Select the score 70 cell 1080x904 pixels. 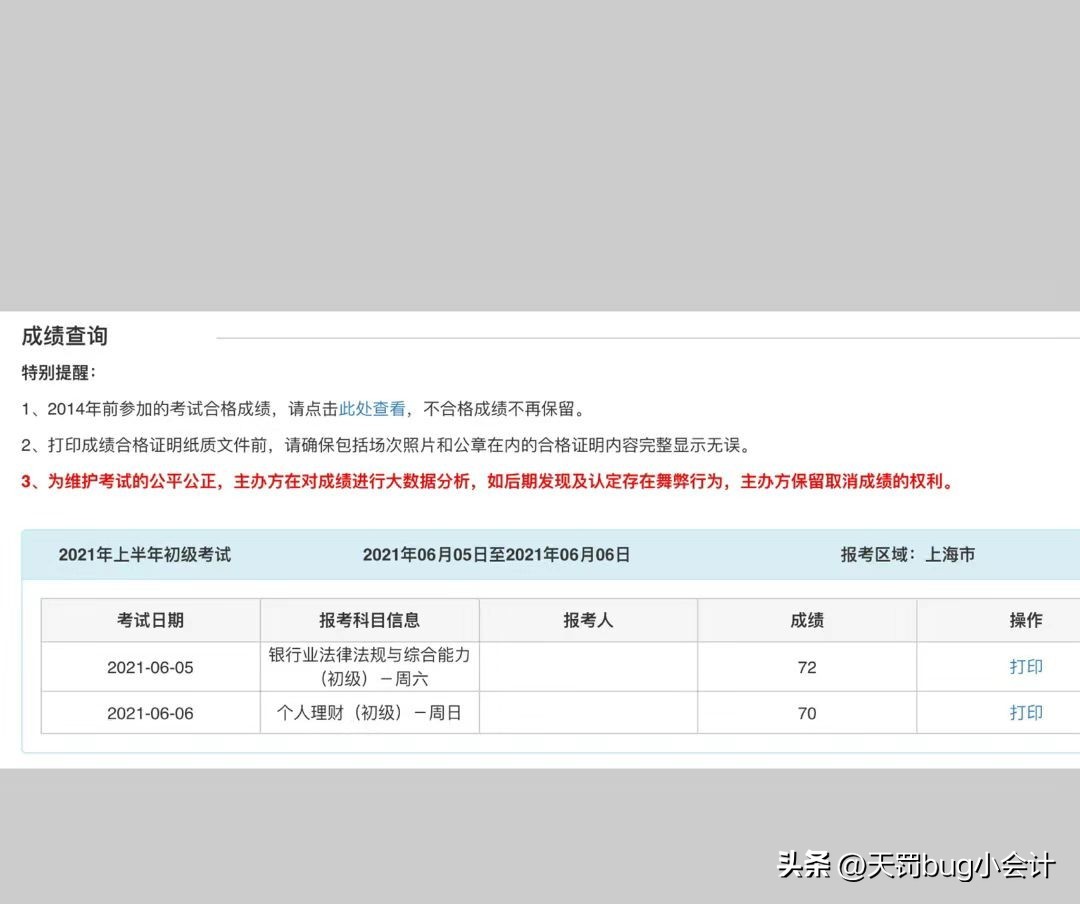(x=806, y=713)
